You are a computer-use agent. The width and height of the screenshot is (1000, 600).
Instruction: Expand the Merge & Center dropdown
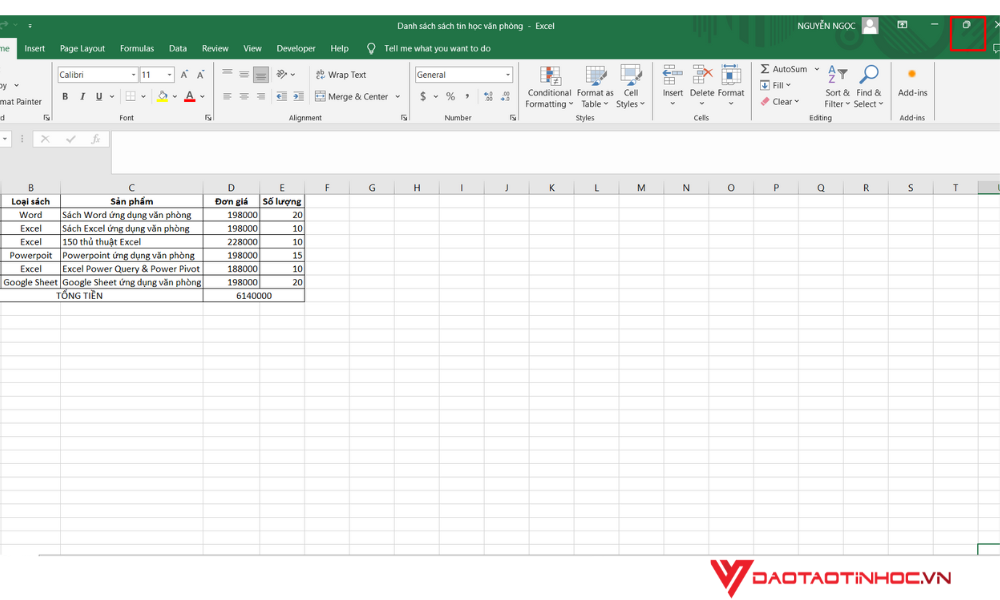(x=395, y=97)
